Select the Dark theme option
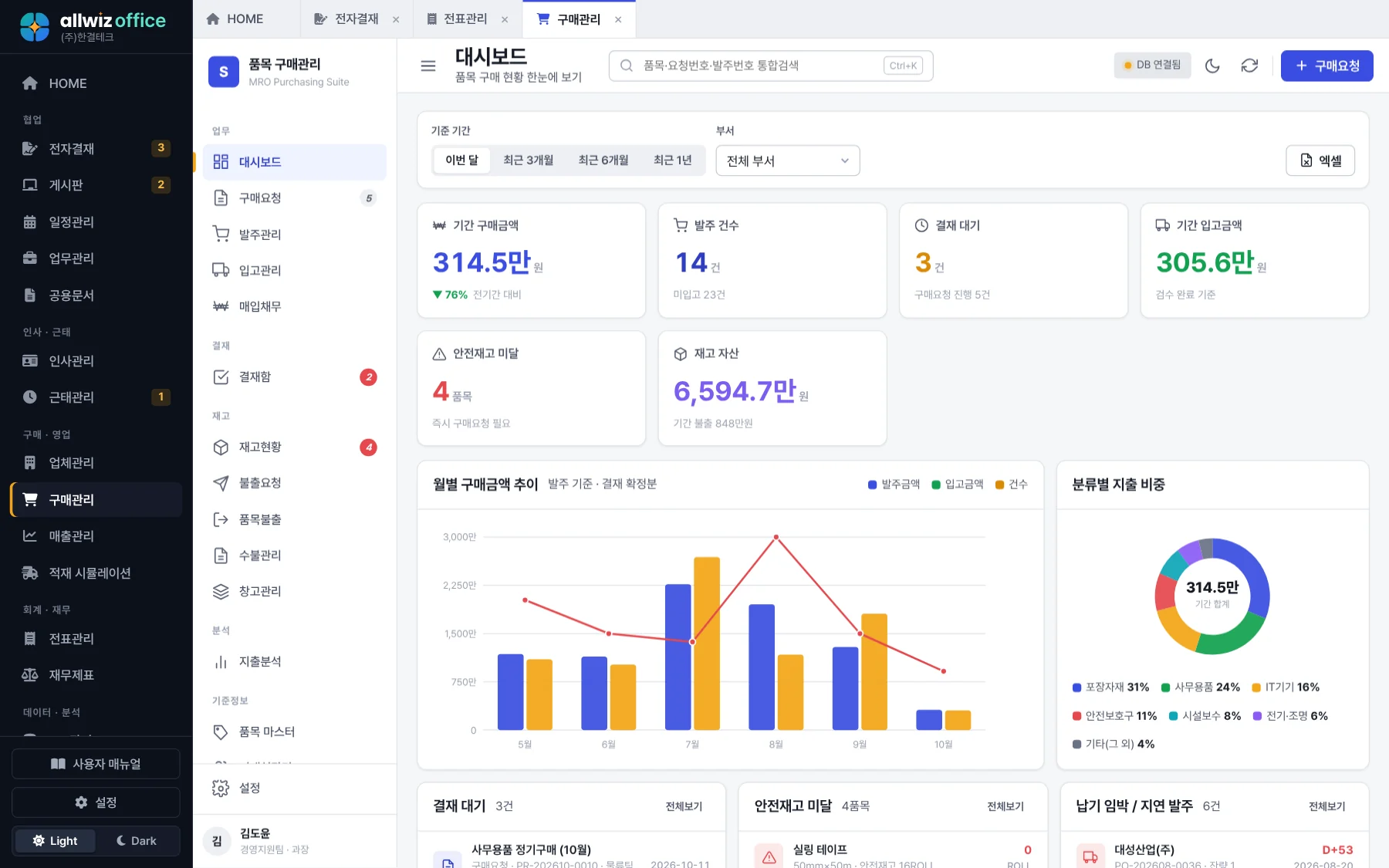Screen dimensions: 1389x868 pos(137,840)
